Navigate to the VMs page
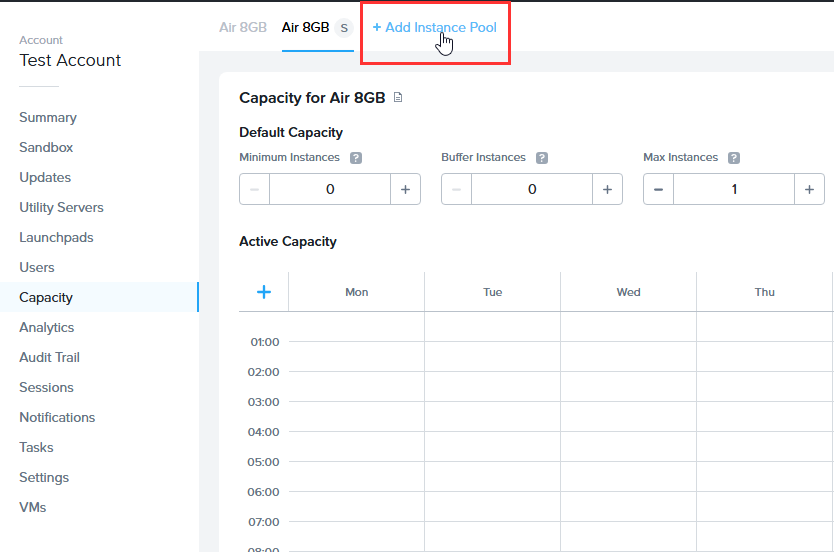Screen dimensions: 834x552 (x=32, y=507)
